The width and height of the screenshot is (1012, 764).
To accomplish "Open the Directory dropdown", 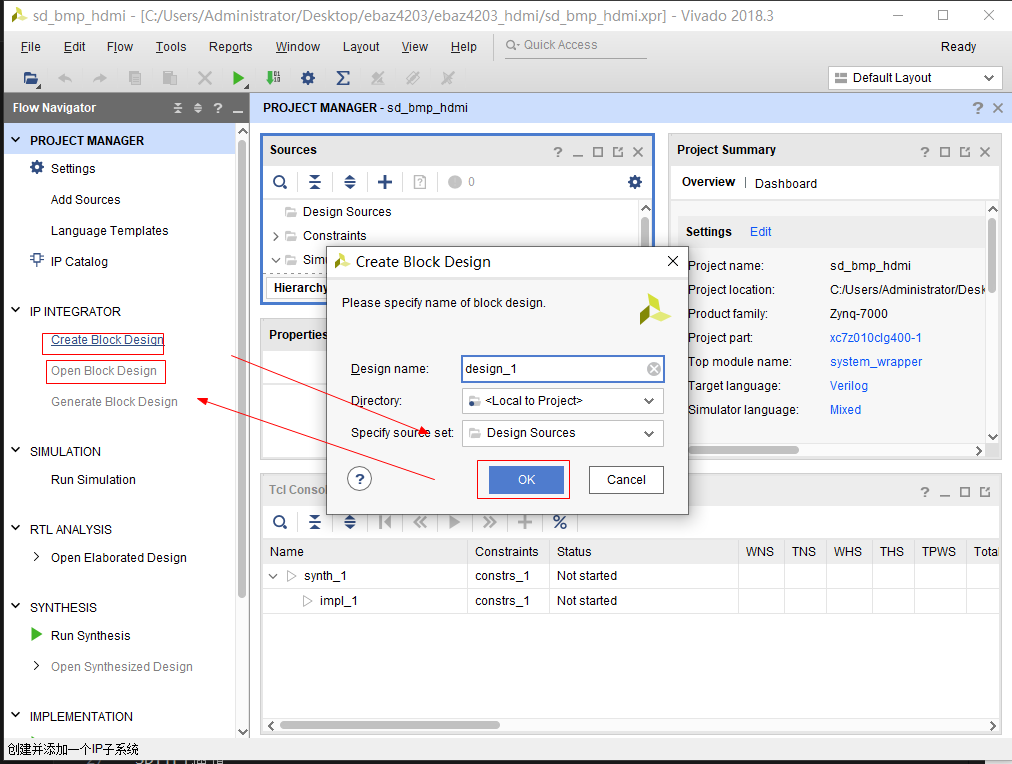I will tap(562, 401).
